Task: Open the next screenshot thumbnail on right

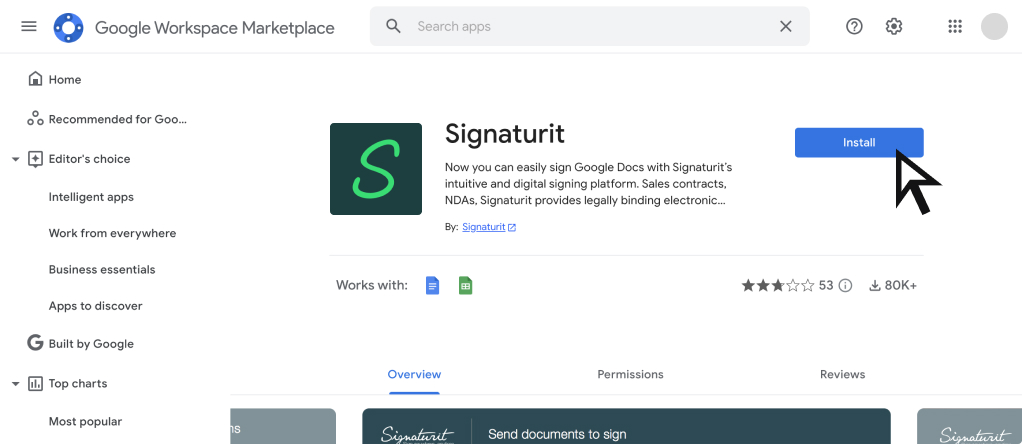Action: click(969, 426)
